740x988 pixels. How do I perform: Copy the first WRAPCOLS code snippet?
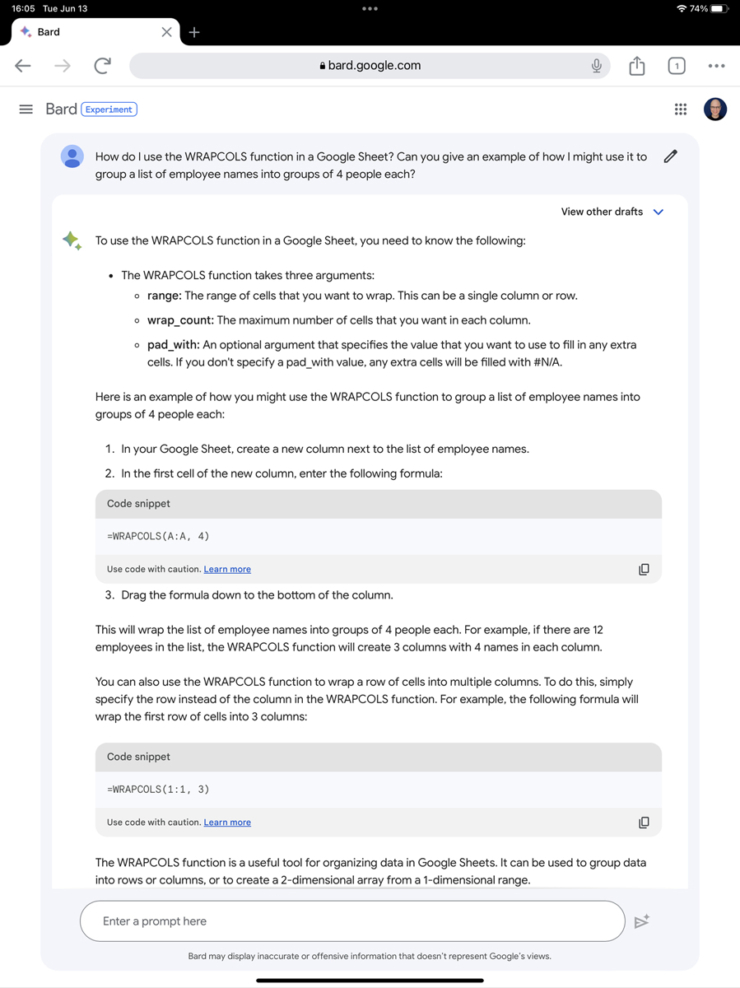point(645,569)
